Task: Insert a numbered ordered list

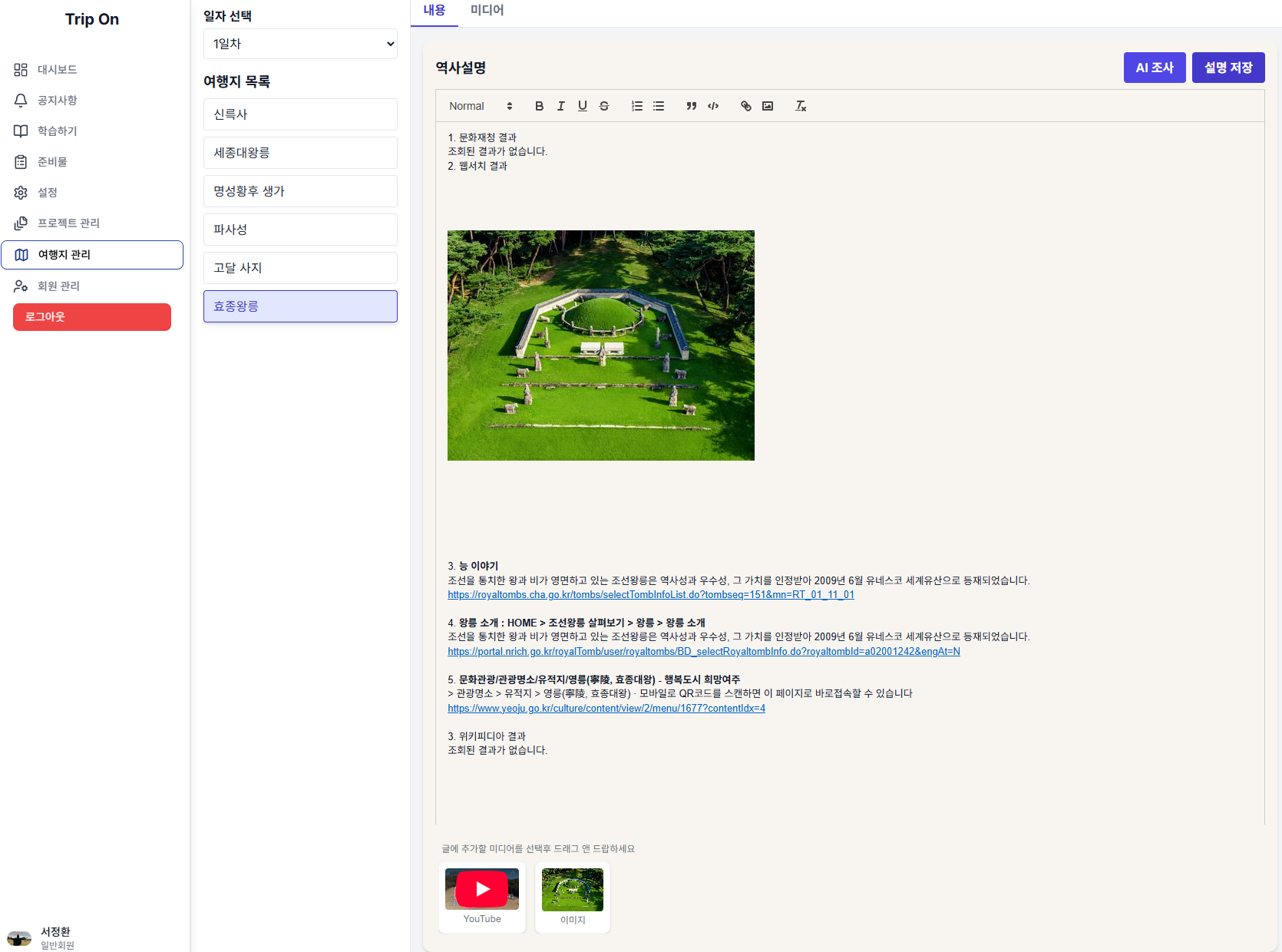Action: tap(636, 106)
